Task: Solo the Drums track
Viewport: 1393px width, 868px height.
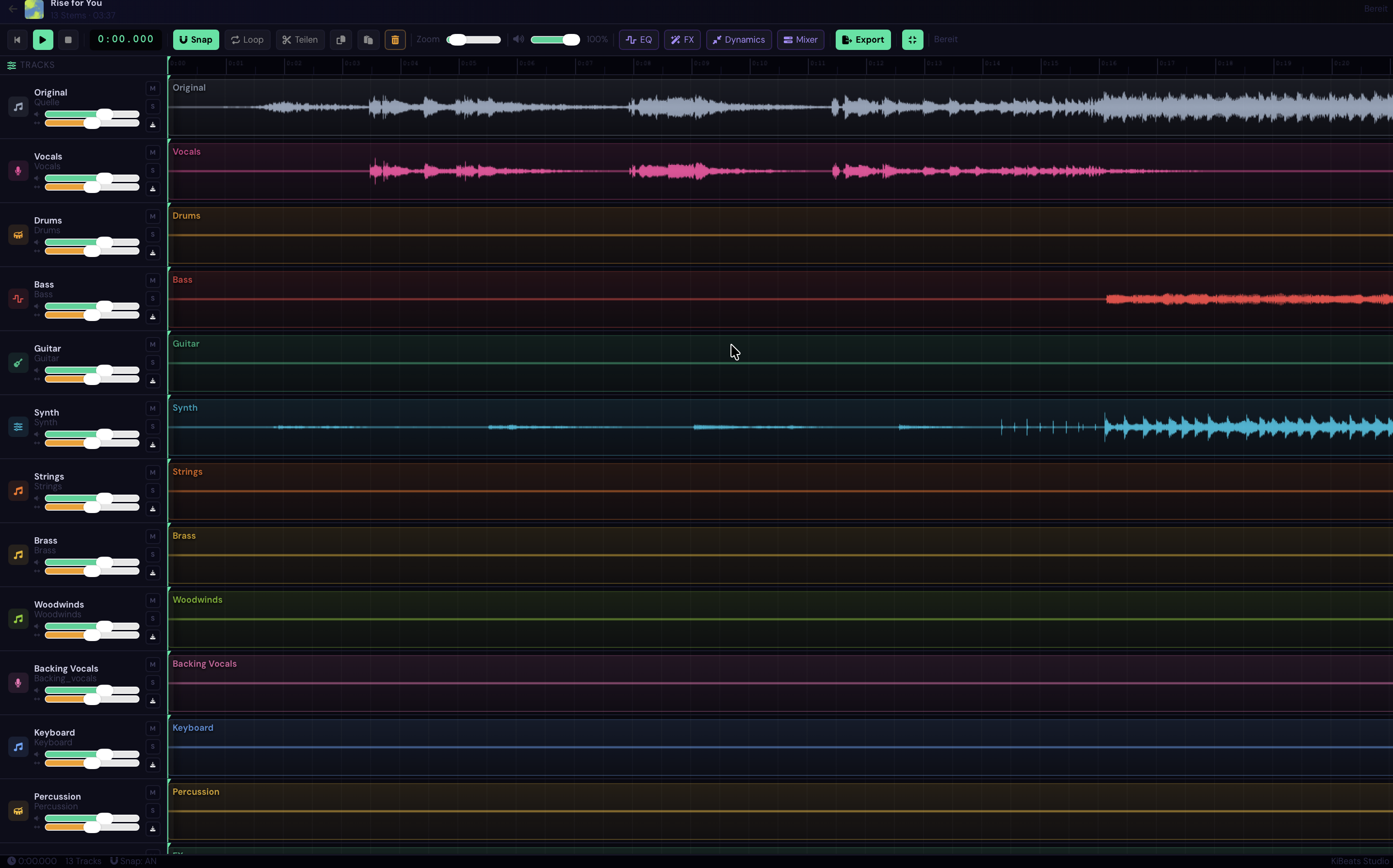Action: [x=153, y=234]
